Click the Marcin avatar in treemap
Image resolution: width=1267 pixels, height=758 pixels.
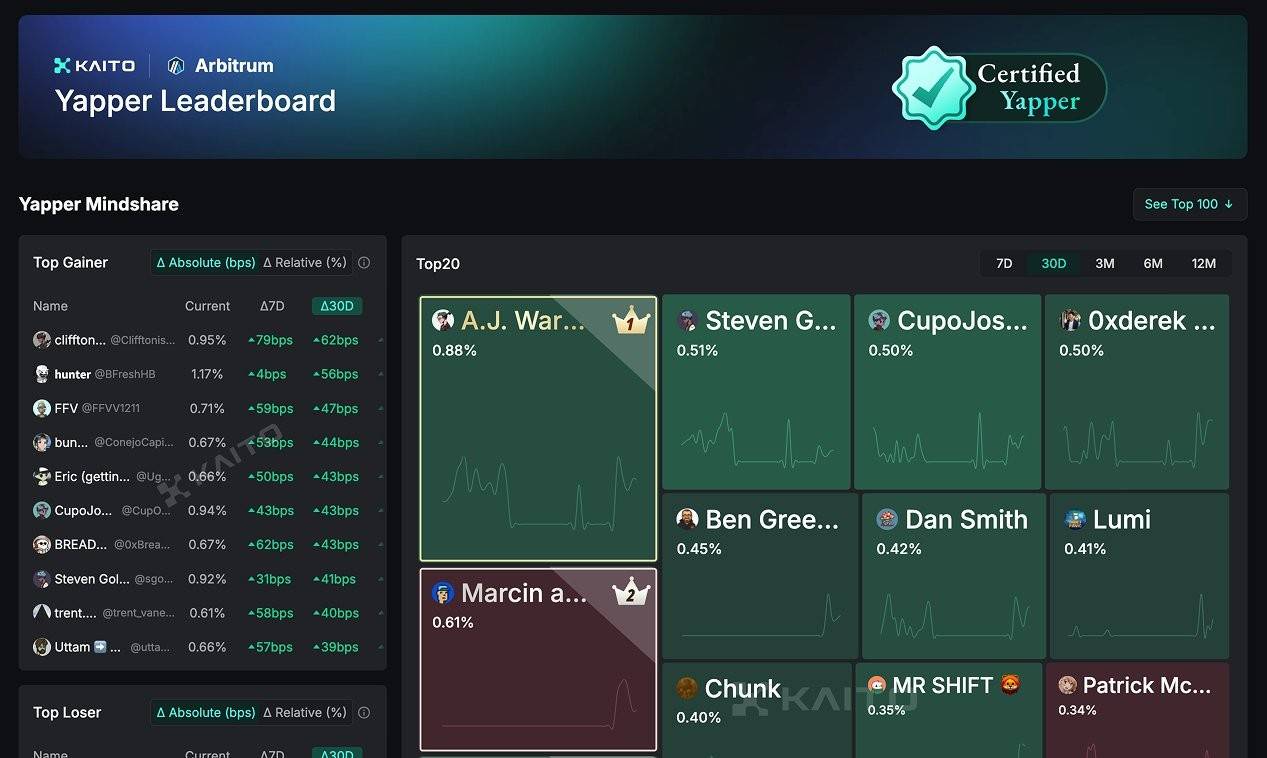pyautogui.click(x=443, y=593)
